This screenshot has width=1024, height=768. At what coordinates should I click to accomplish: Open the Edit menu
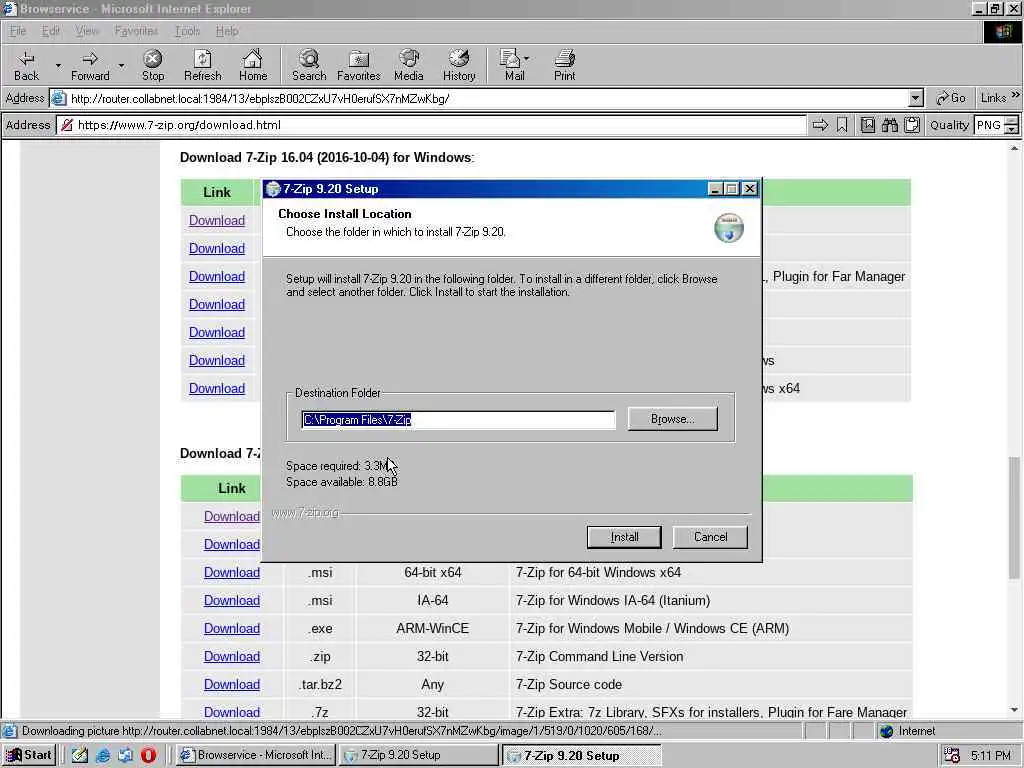(50, 31)
